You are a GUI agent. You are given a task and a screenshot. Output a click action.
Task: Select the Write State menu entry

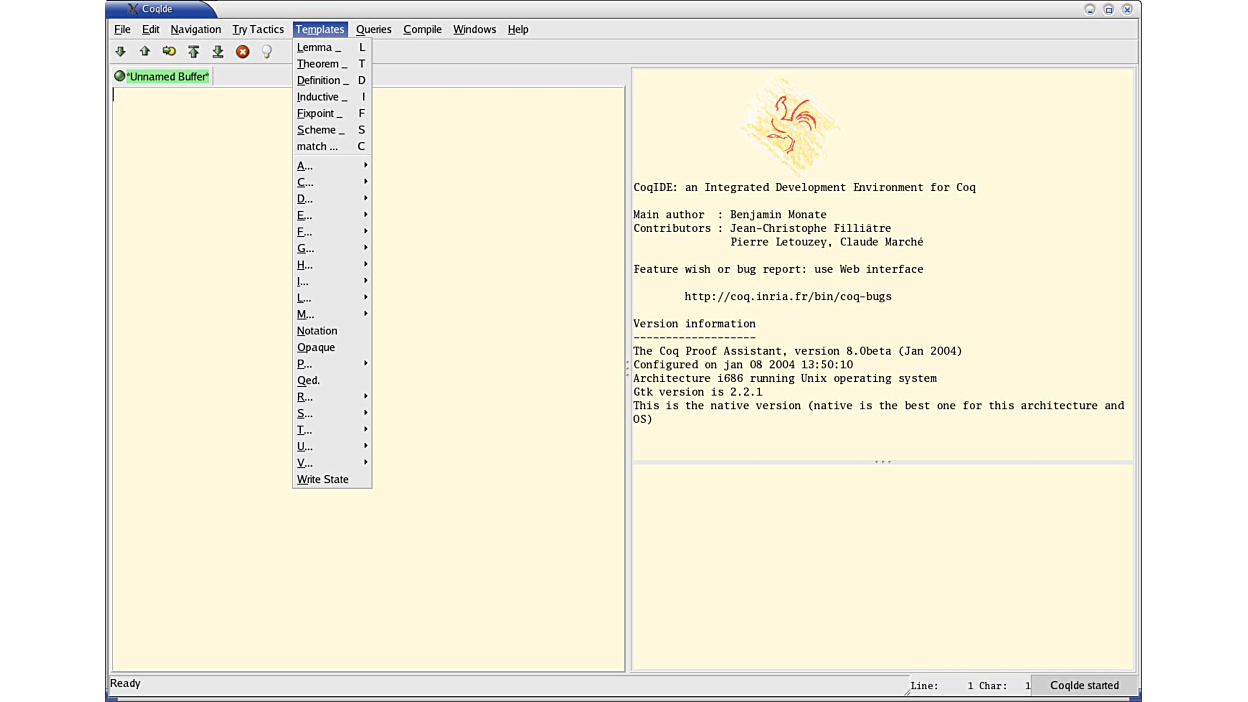pos(323,479)
